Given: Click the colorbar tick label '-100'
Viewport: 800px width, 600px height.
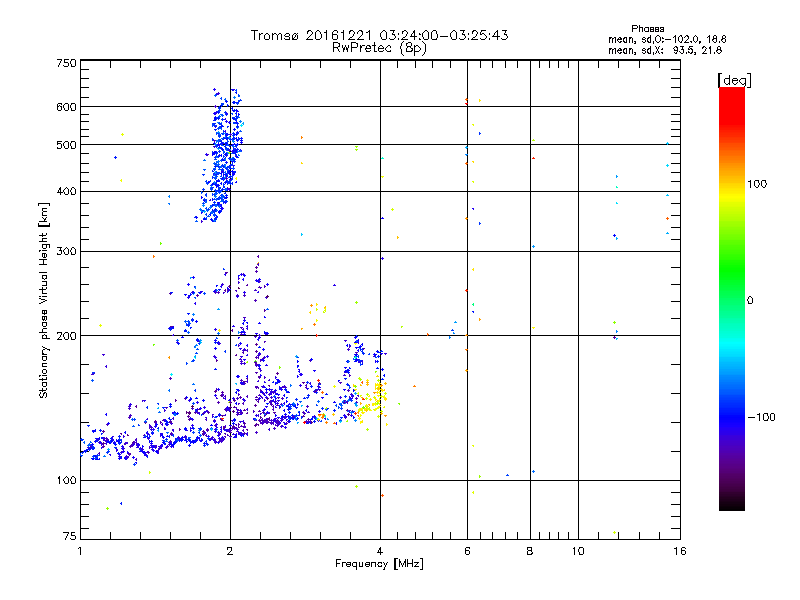Looking at the screenshot, I should pos(761,417).
